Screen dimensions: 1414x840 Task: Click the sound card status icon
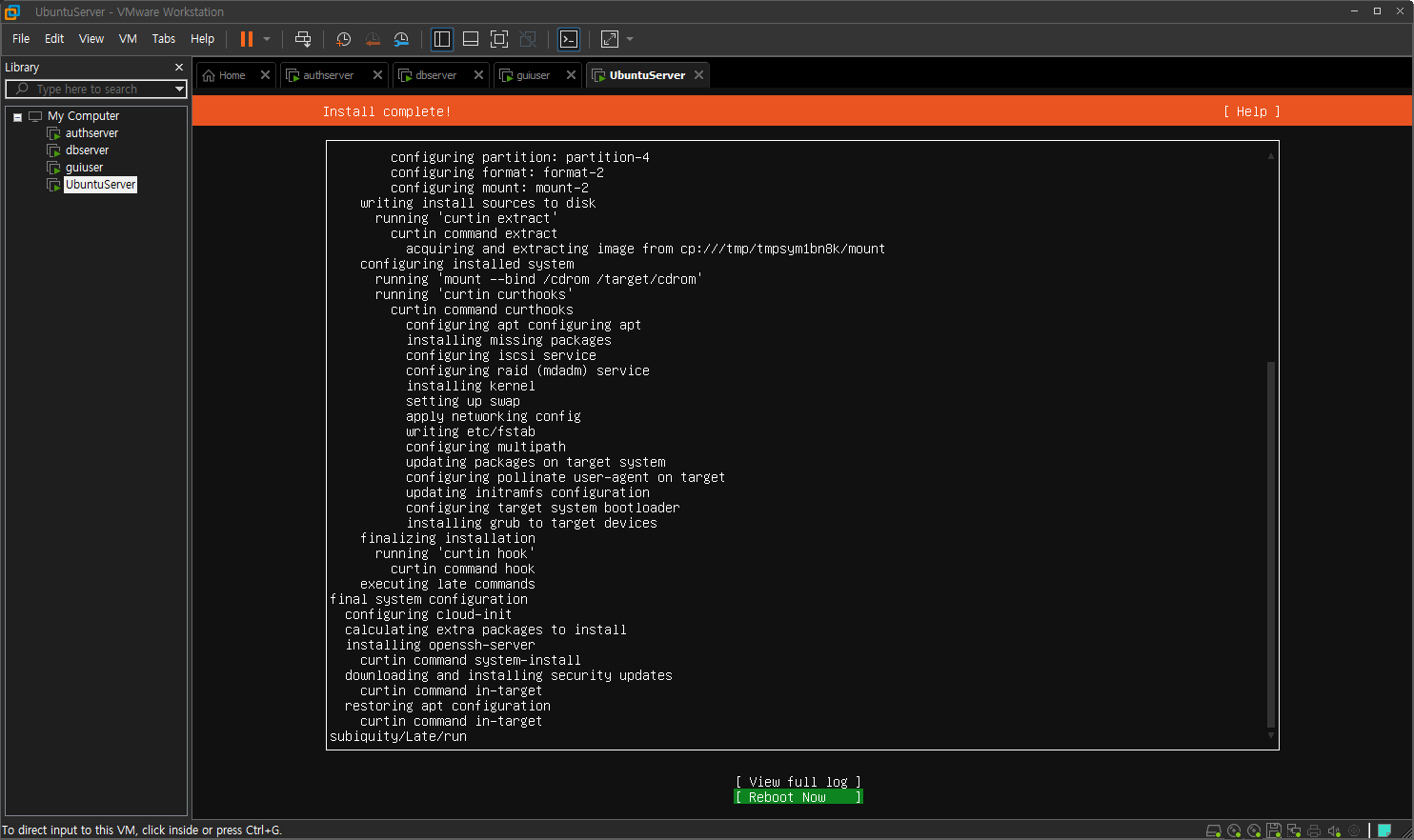pyautogui.click(x=1334, y=830)
